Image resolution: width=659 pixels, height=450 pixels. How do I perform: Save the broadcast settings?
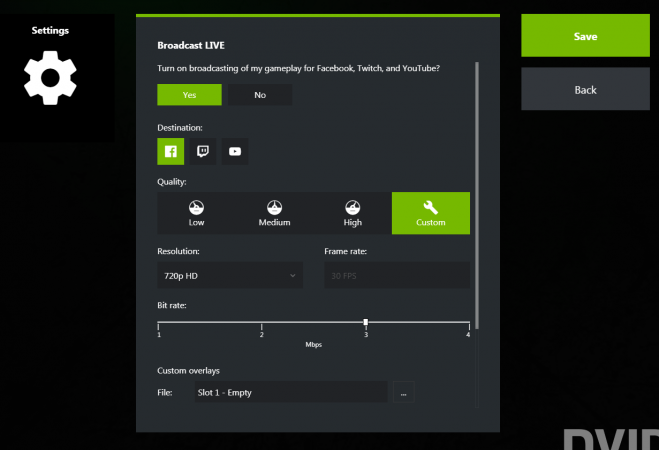[585, 36]
